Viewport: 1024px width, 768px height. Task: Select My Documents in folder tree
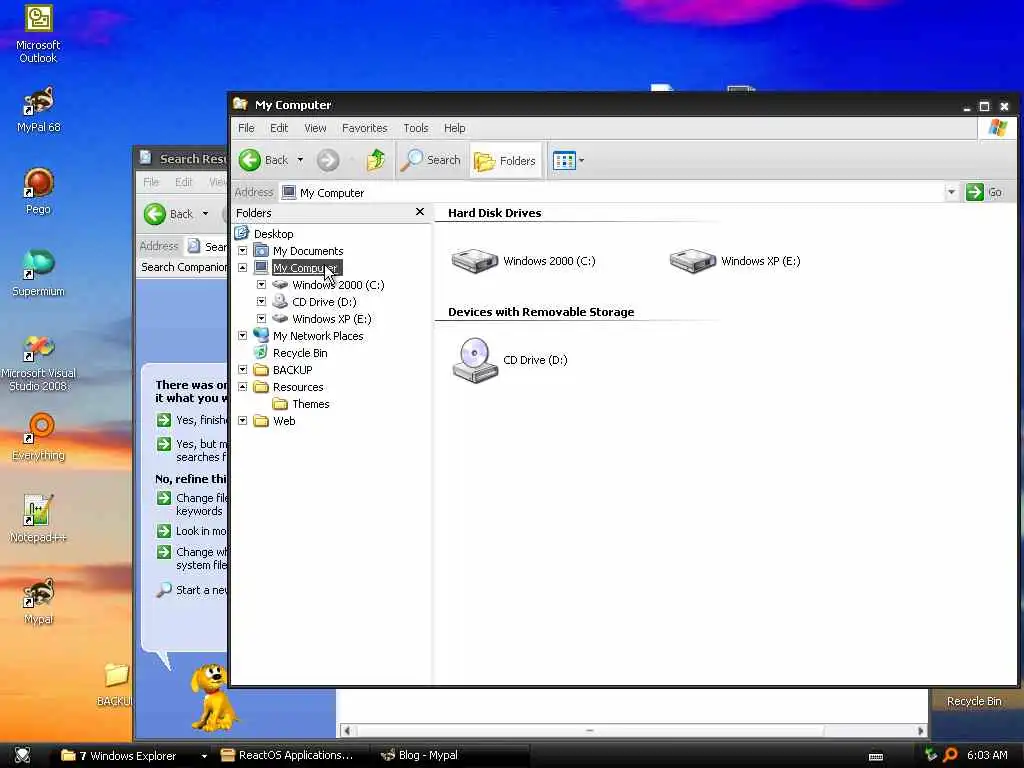308,251
